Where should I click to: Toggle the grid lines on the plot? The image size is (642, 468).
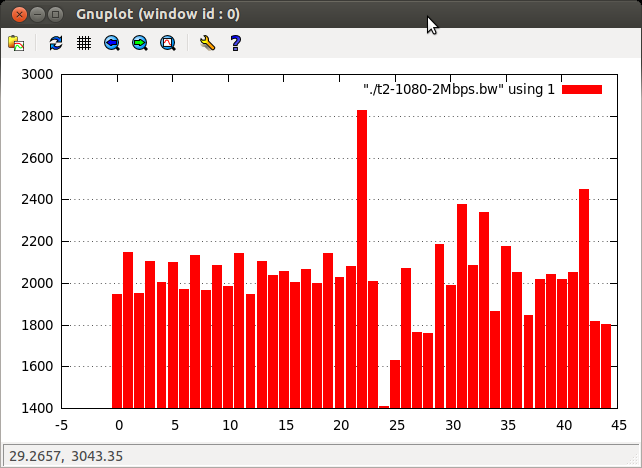click(x=84, y=43)
